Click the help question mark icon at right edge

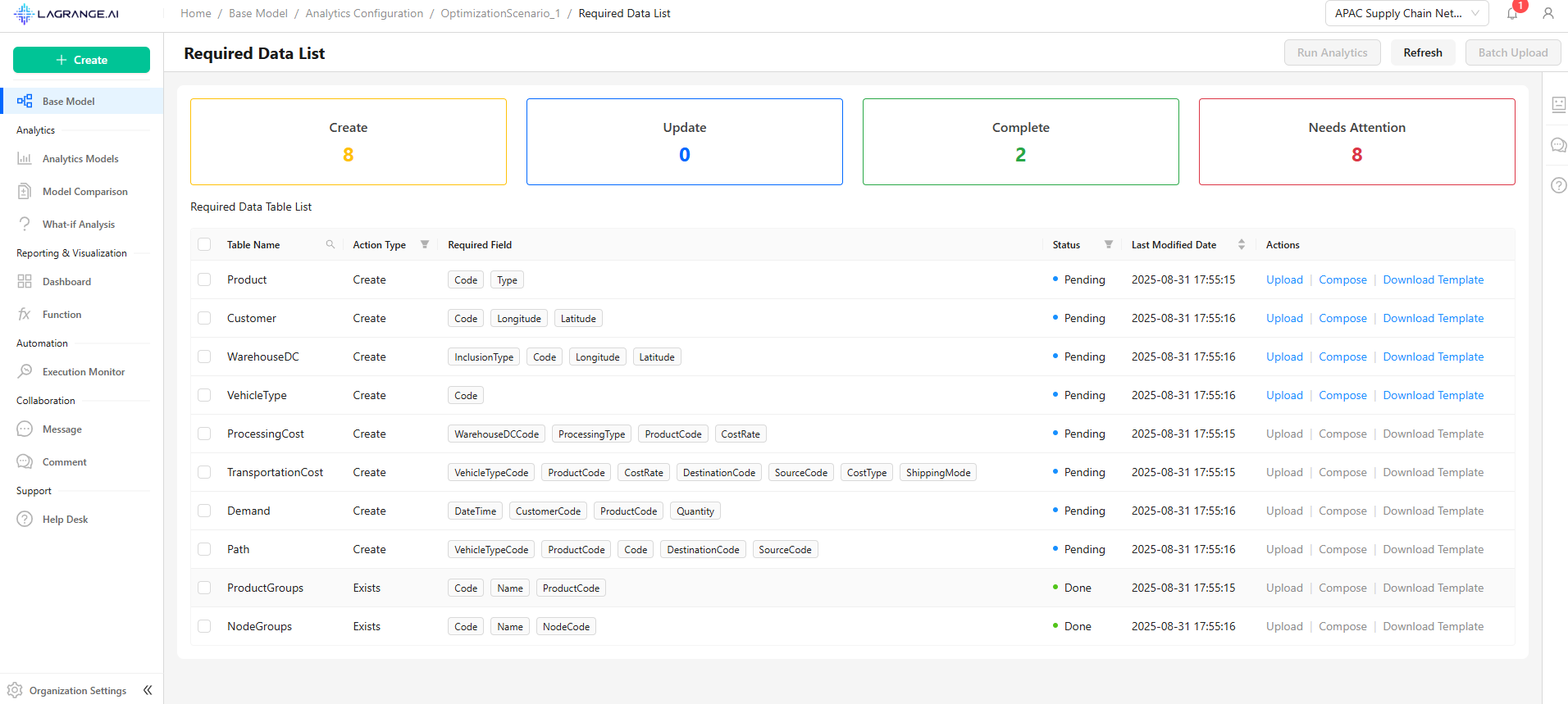[x=1558, y=185]
